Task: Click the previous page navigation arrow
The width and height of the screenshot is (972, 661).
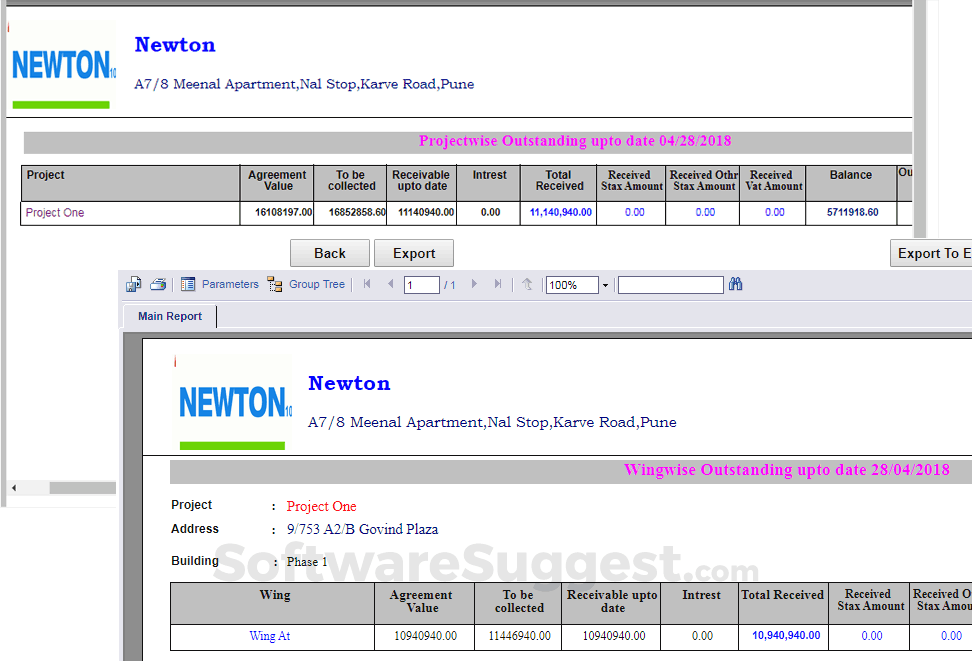Action: pos(391,284)
